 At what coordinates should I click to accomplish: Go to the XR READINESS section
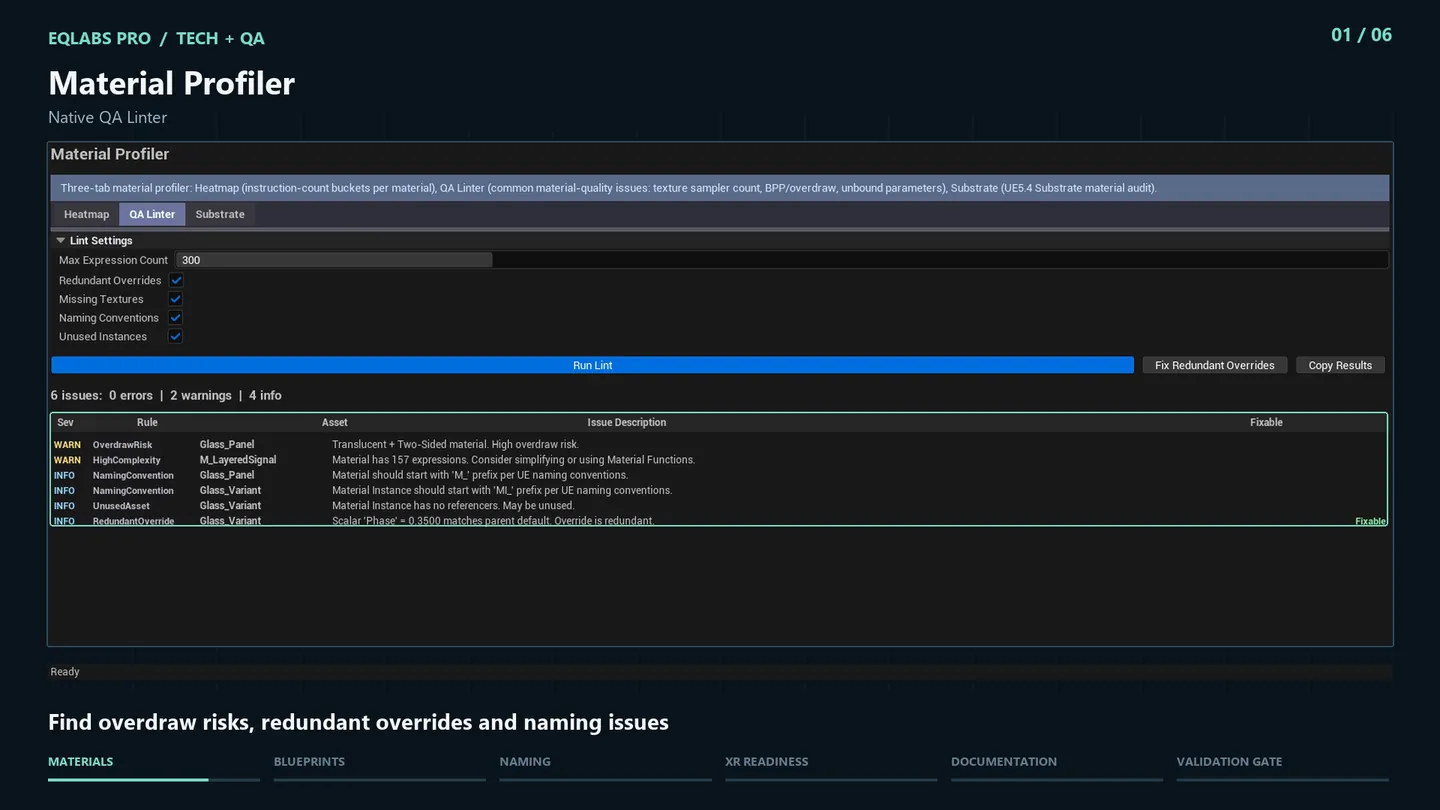(x=767, y=762)
